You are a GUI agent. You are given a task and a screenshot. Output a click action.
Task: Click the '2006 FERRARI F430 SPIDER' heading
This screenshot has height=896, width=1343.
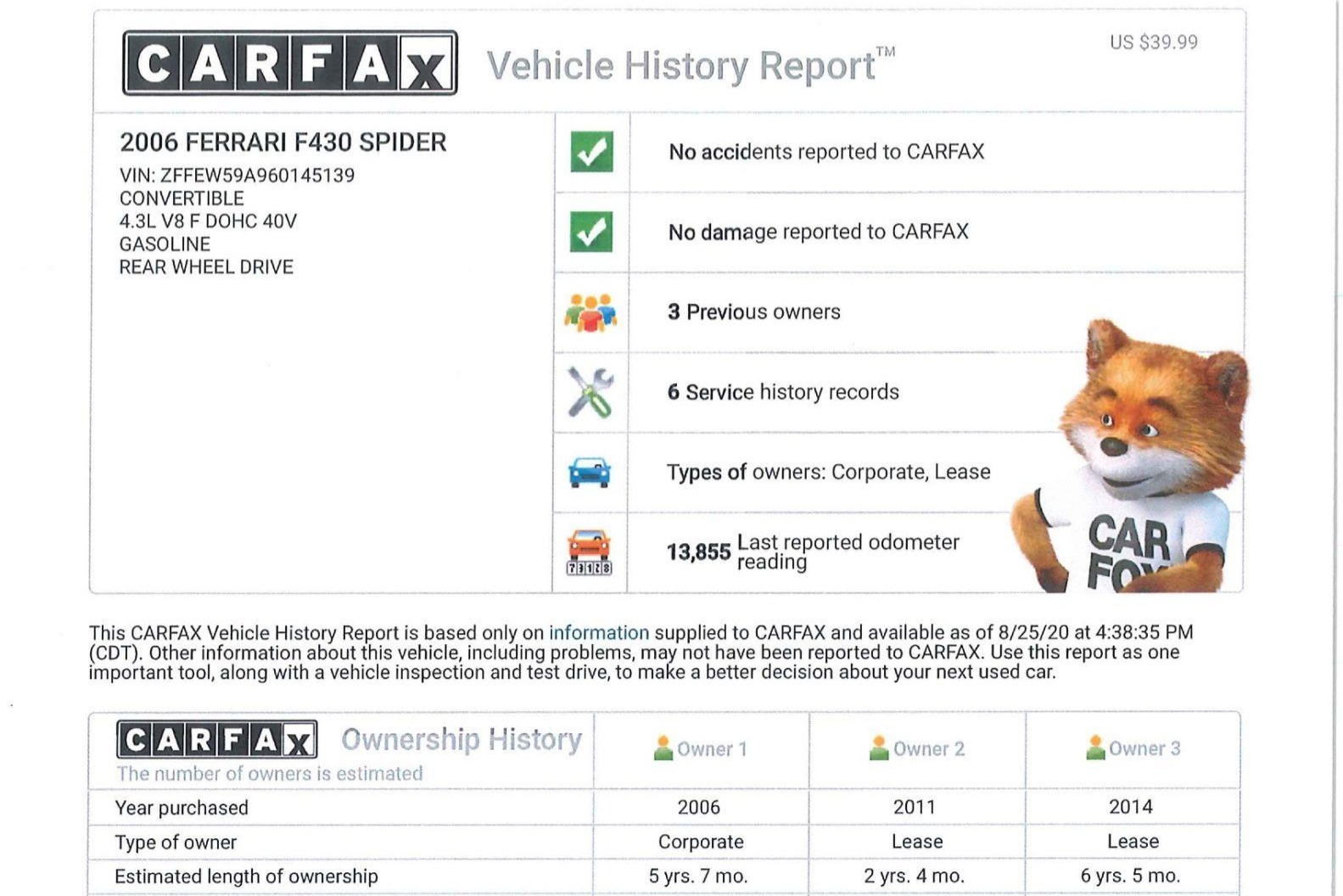(283, 142)
